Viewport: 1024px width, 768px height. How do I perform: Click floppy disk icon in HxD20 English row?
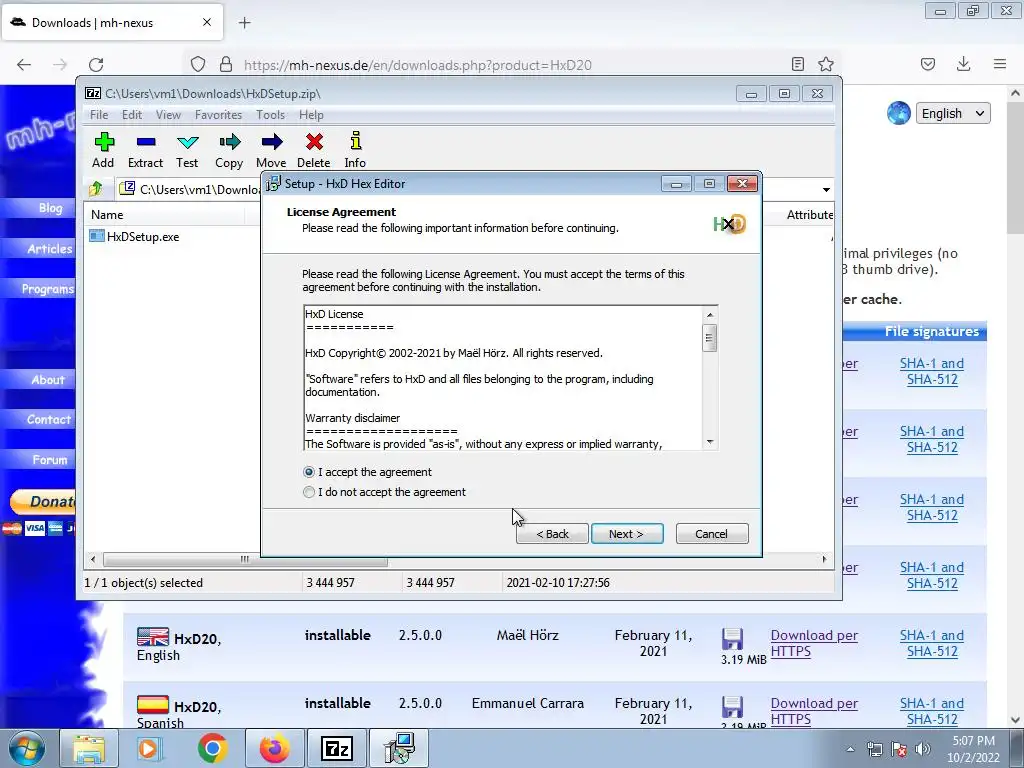click(732, 639)
